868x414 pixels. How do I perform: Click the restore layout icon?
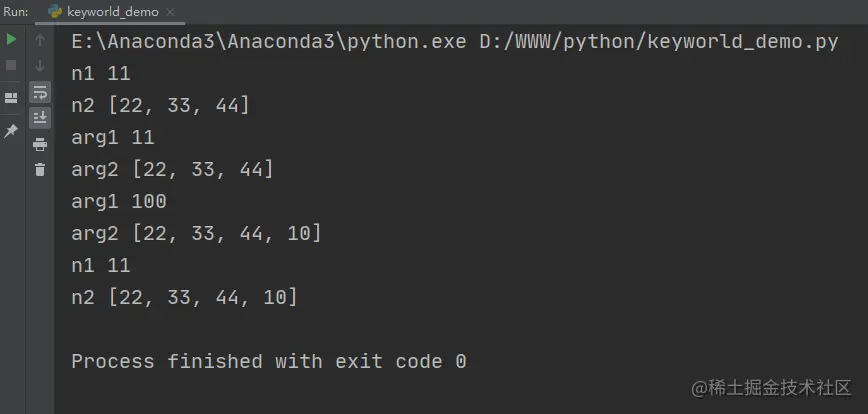tap(11, 98)
